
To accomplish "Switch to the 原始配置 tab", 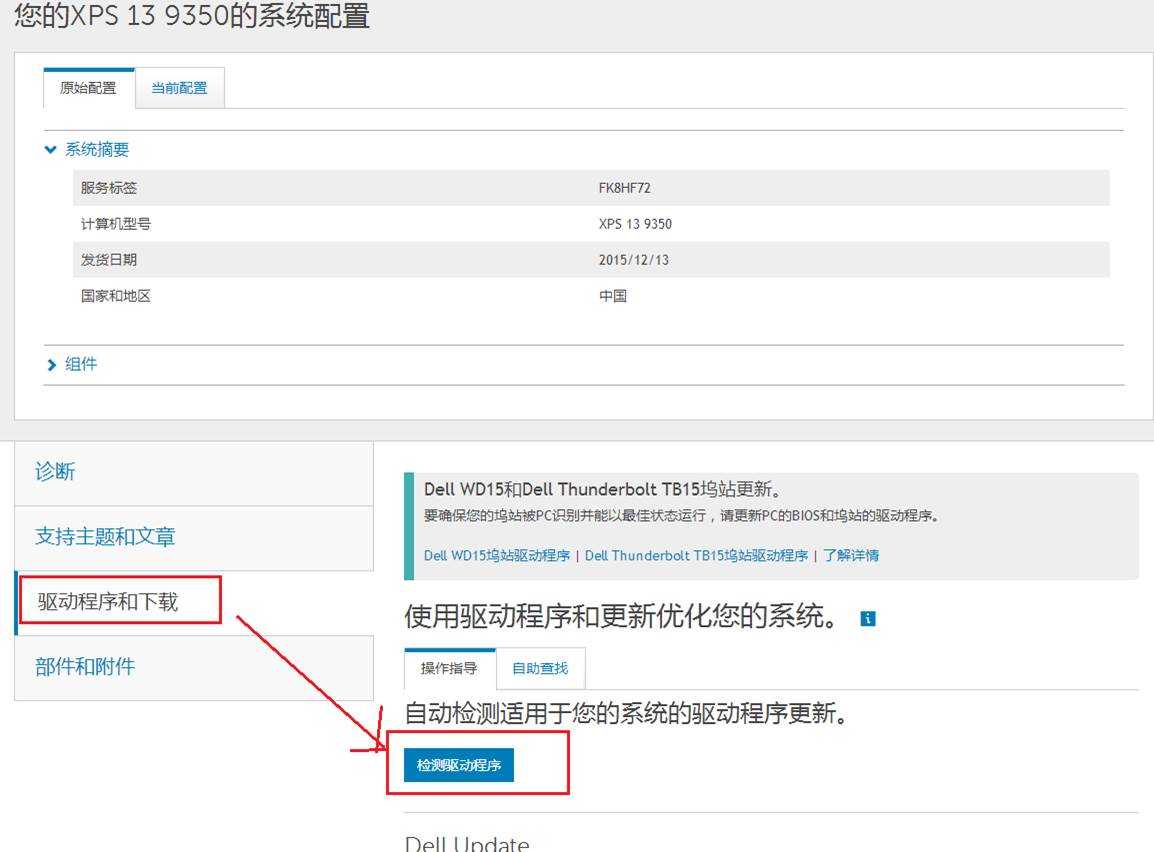I will (x=89, y=88).
